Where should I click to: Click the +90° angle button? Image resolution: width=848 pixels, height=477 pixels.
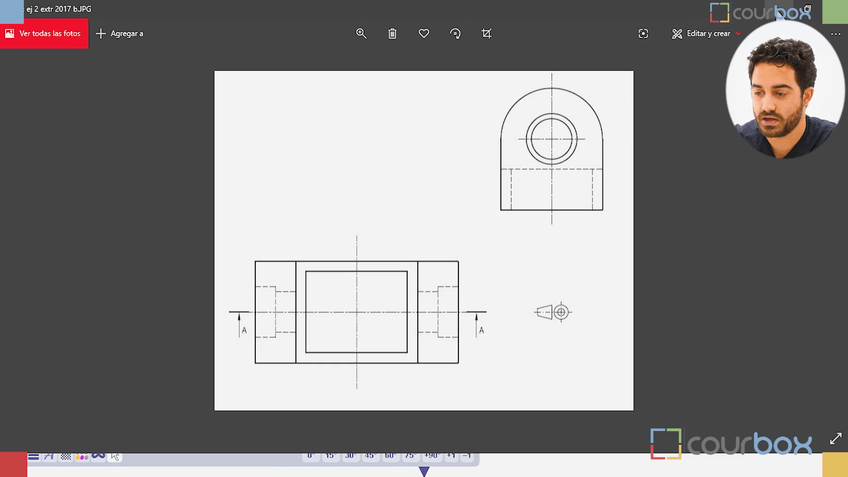[430, 456]
